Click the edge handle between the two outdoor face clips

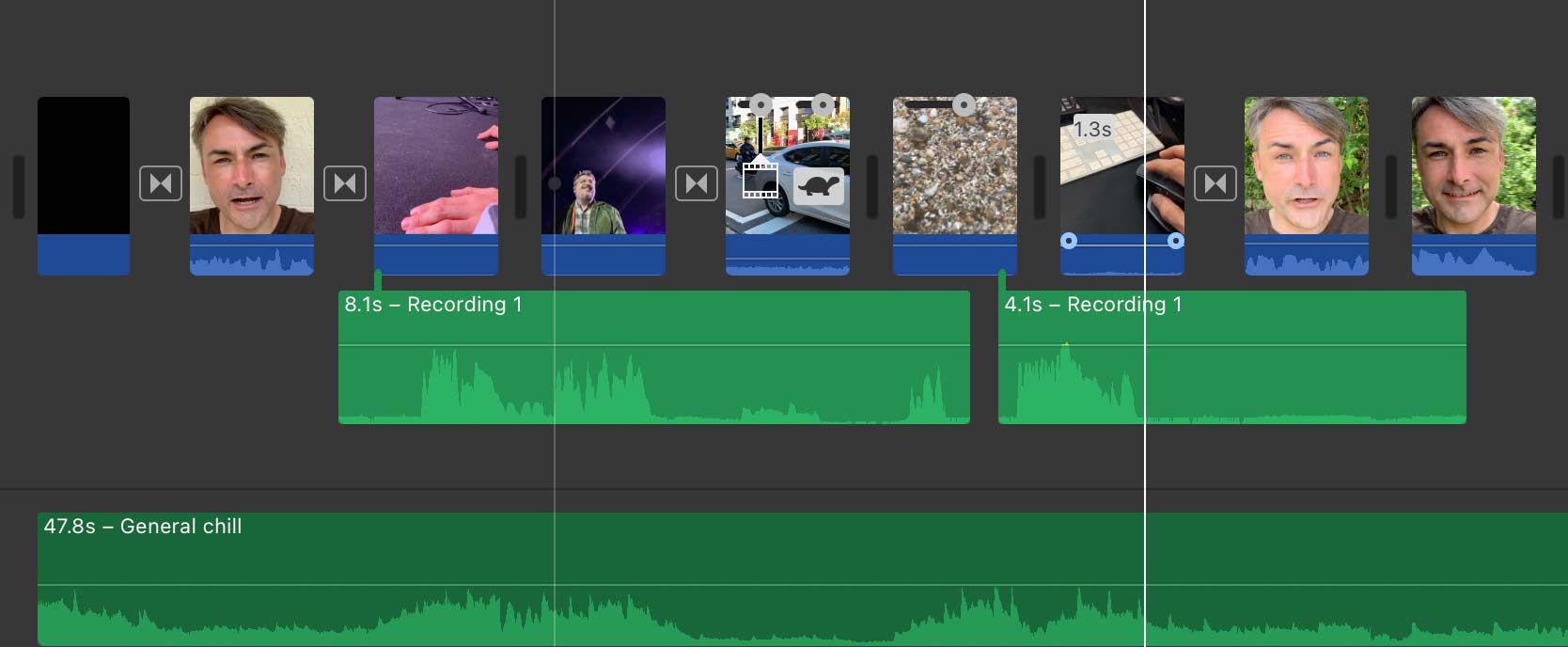(x=1390, y=186)
